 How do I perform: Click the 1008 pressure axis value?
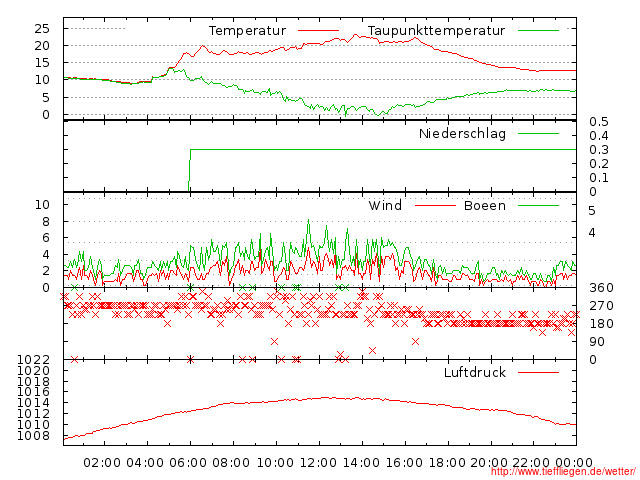pyautogui.click(x=33, y=436)
